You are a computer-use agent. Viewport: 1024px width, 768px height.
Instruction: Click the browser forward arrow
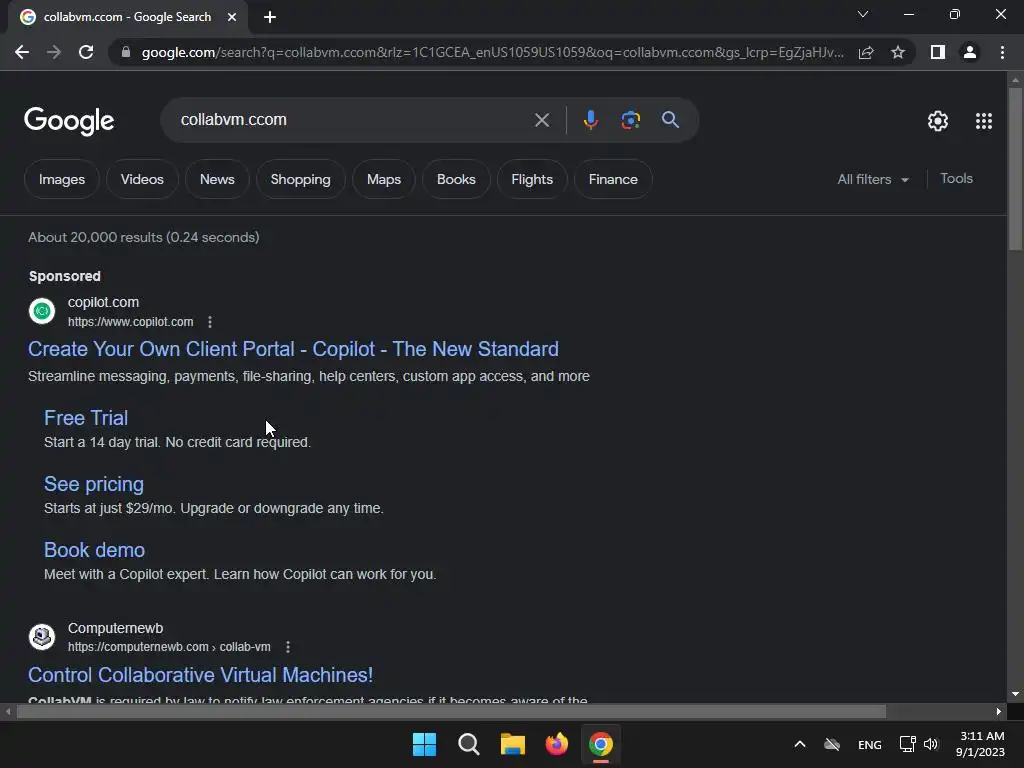tap(54, 52)
